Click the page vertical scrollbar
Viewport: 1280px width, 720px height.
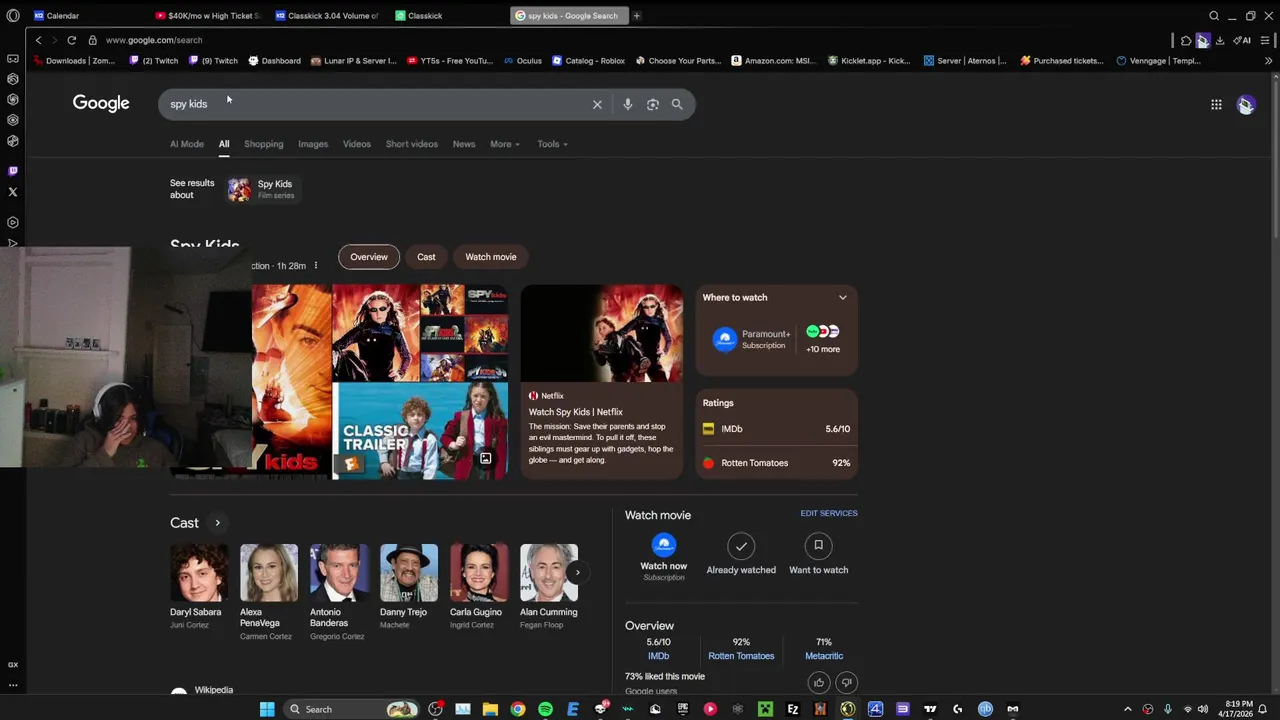click(x=1274, y=160)
